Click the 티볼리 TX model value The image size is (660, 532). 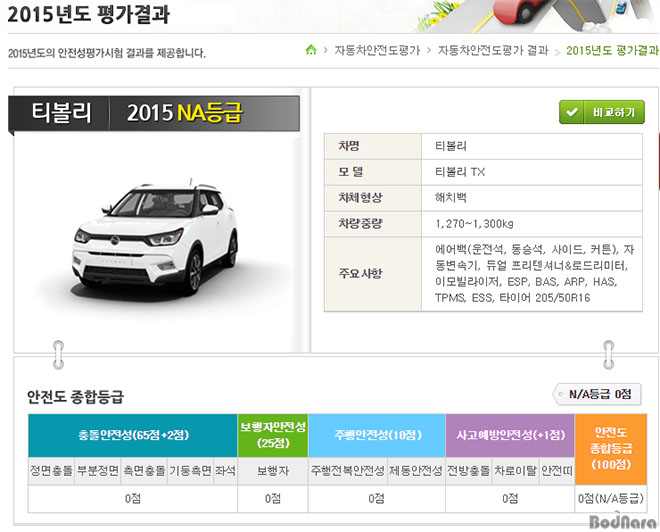coord(460,172)
